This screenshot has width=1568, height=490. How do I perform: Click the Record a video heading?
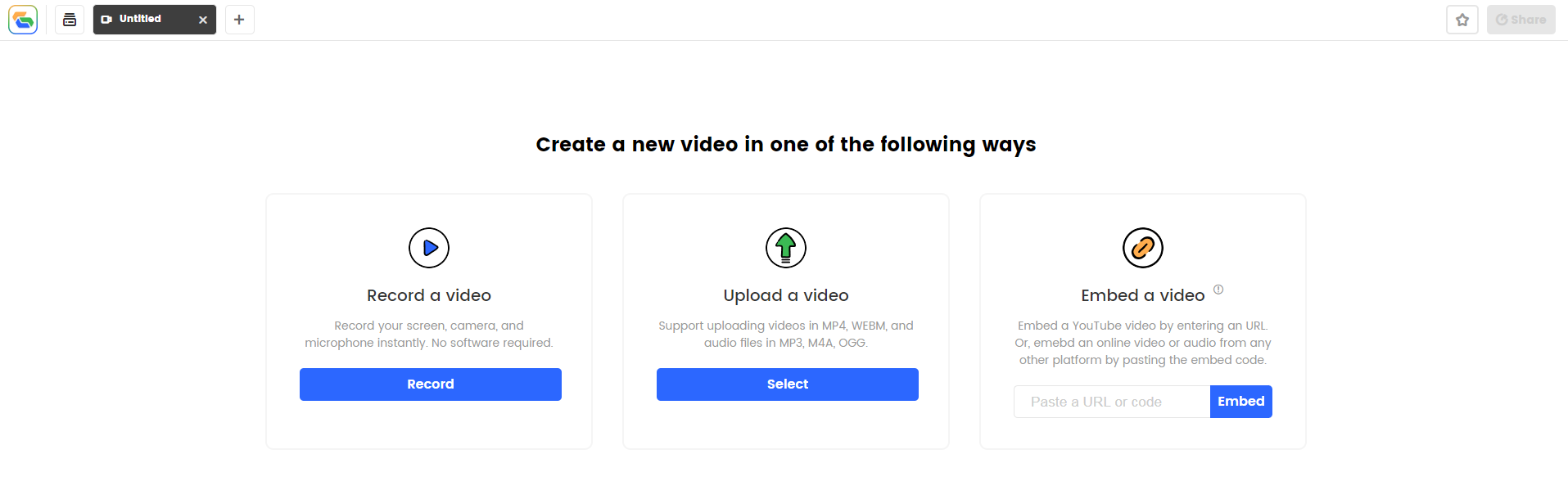click(x=429, y=295)
